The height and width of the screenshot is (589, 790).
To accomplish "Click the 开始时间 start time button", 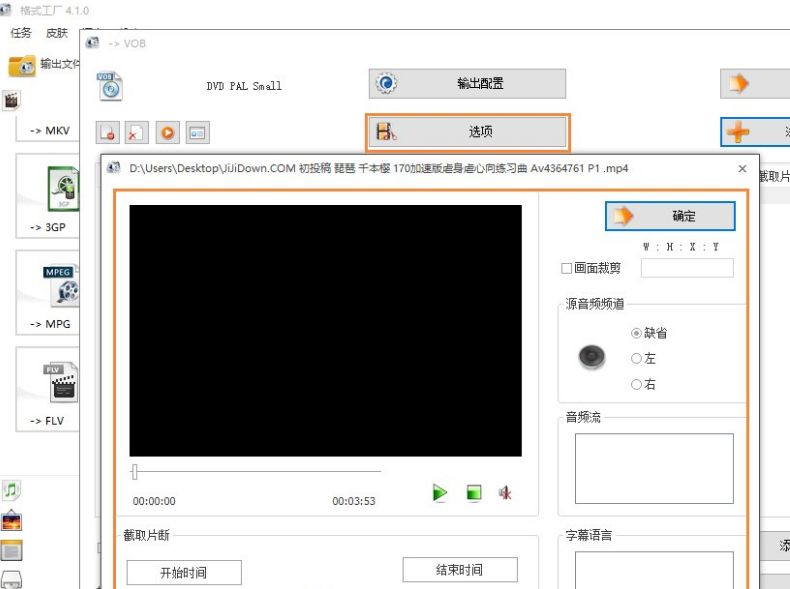I will (x=183, y=572).
